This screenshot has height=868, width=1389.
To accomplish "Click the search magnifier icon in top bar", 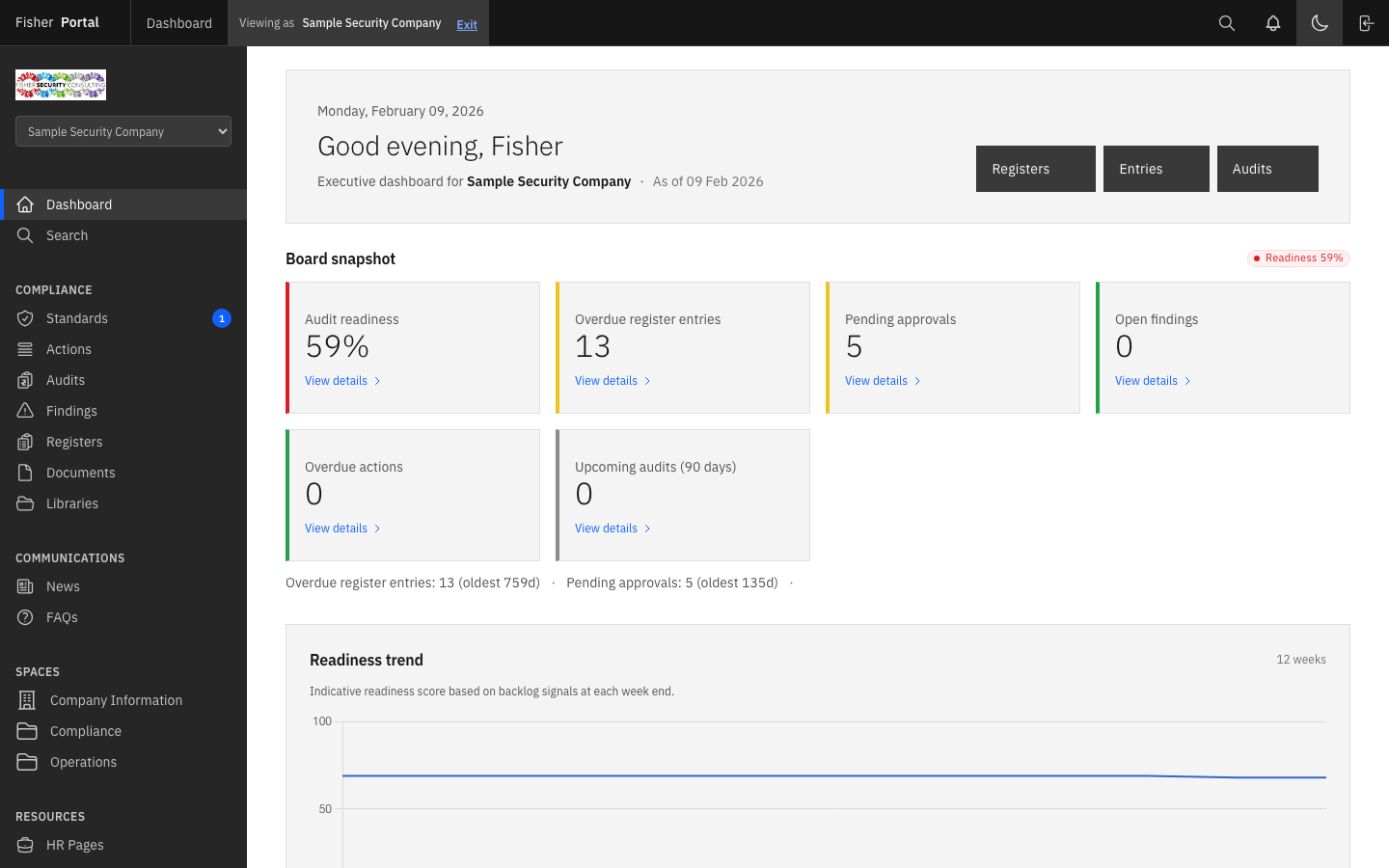I will click(1226, 22).
